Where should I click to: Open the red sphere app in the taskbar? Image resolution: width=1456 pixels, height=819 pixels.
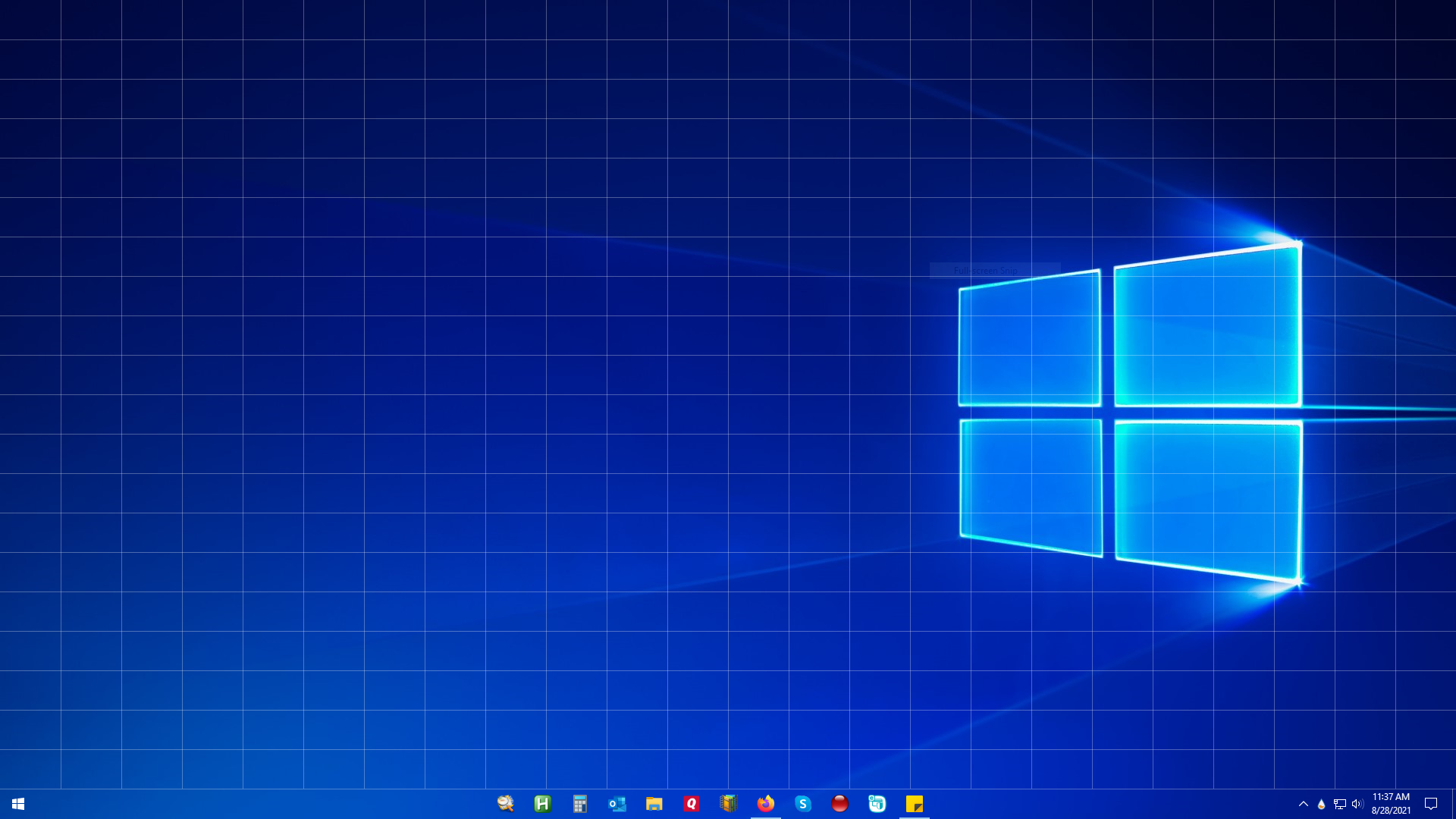[x=840, y=804]
